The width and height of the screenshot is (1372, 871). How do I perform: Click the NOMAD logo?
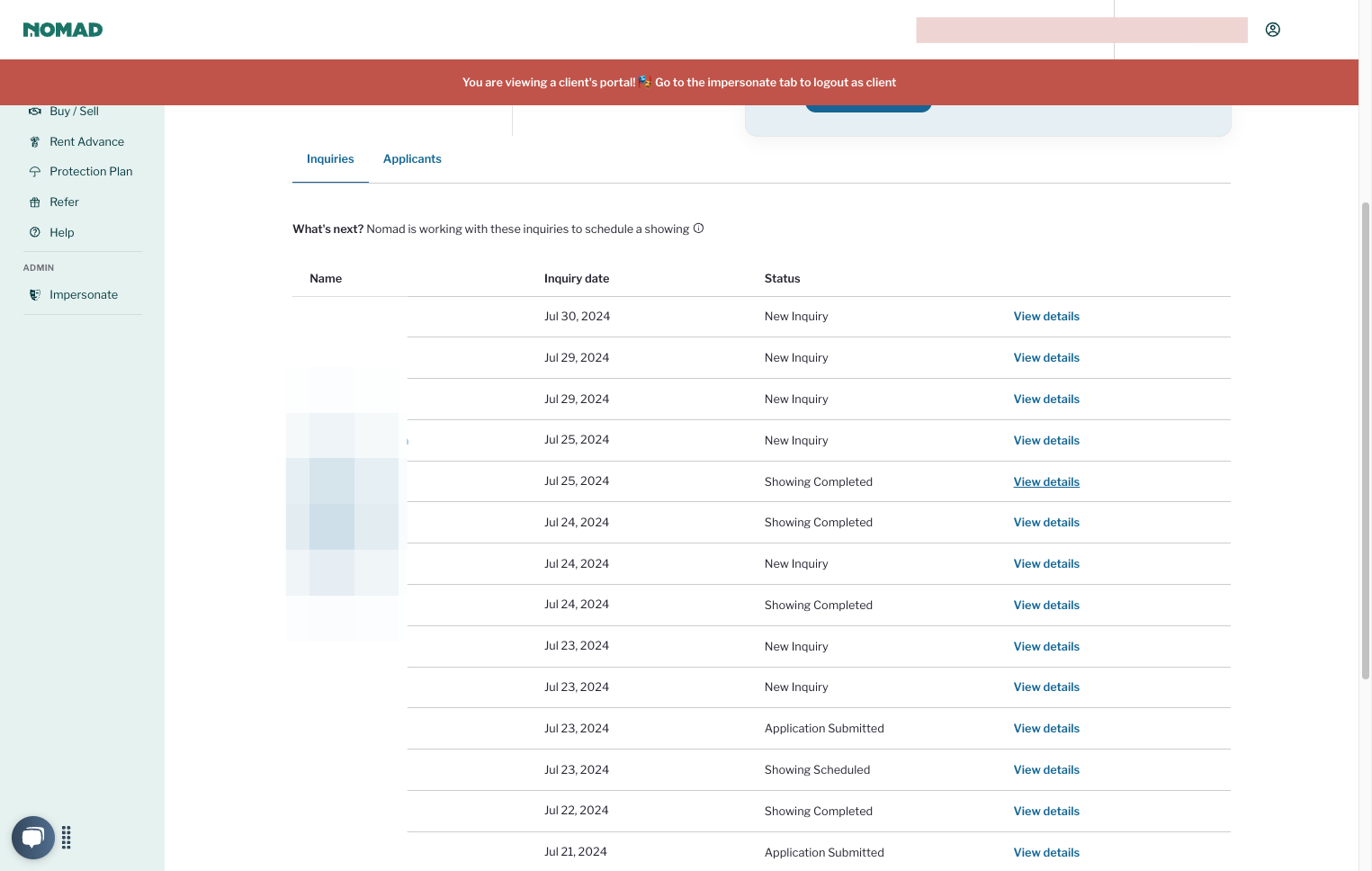pyautogui.click(x=63, y=30)
